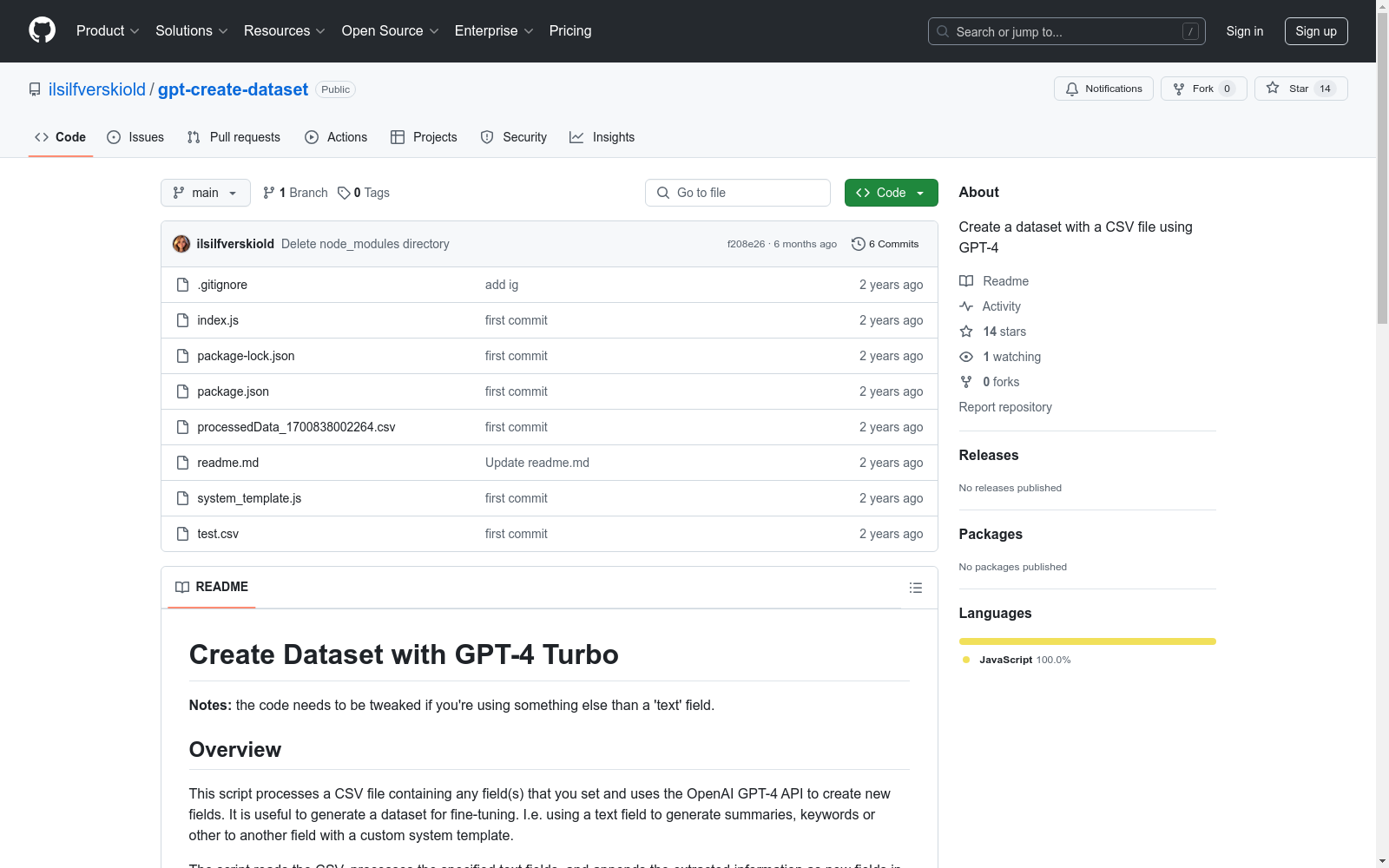Expand the Solutions menu

click(192, 31)
